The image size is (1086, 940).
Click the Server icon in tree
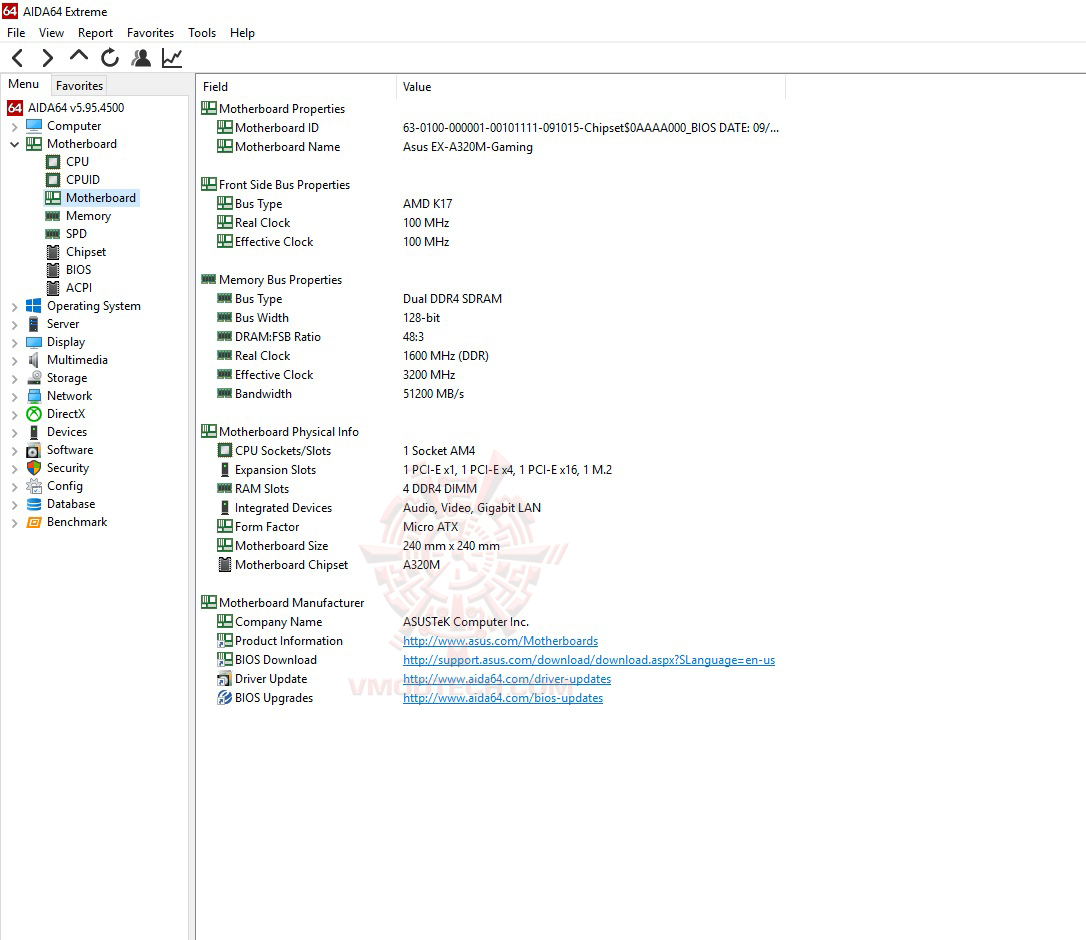click(34, 323)
